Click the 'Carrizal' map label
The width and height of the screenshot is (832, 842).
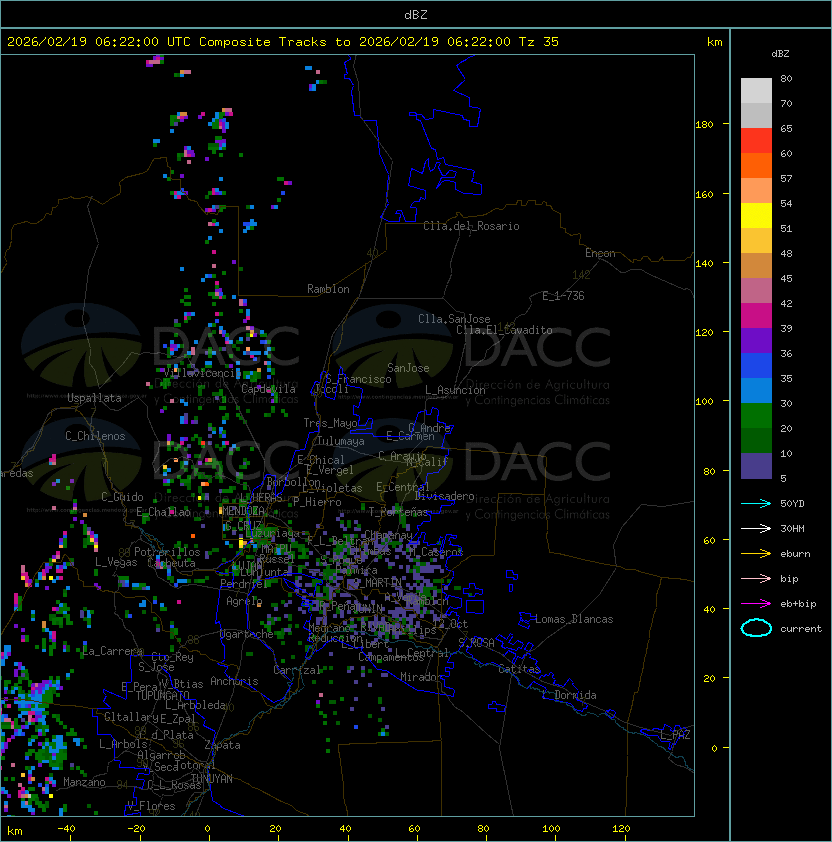(x=297, y=670)
